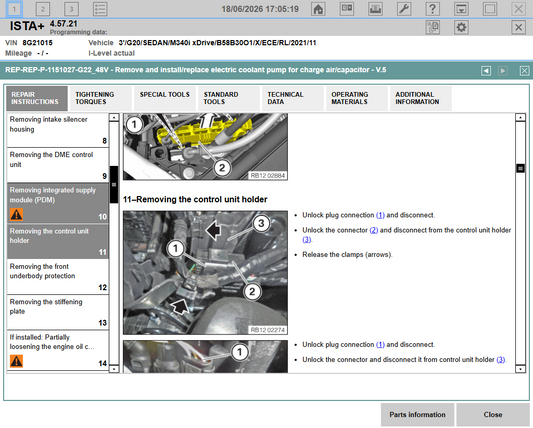Open the partially visible bottom repair image
The height and width of the screenshot is (428, 533).
[205, 356]
